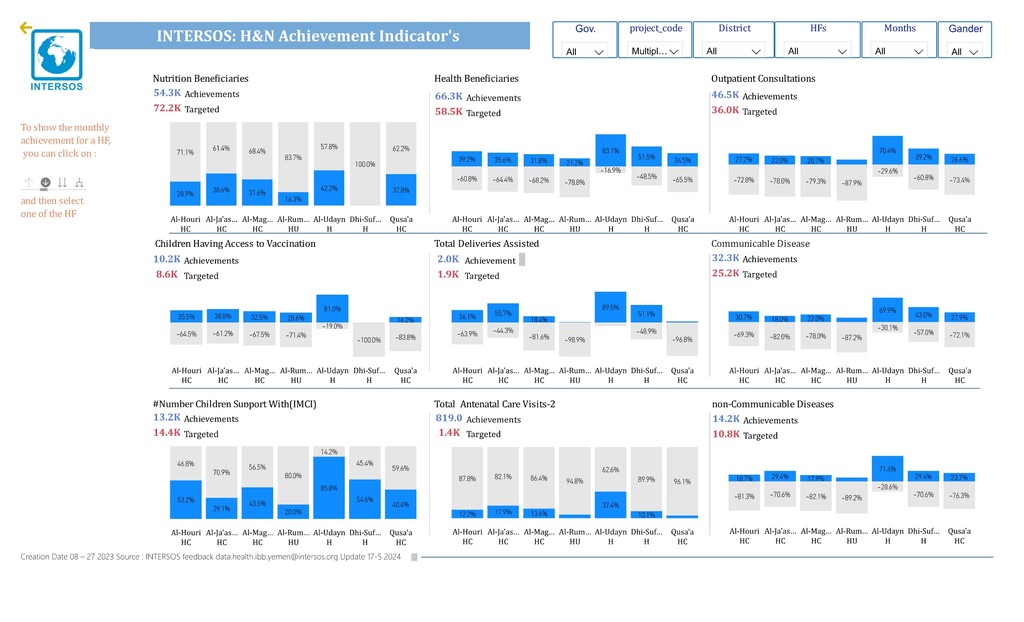Enable the drill down circle-arrow icon
Image resolution: width=1024 pixels, height=622 pixels.
click(x=45, y=182)
